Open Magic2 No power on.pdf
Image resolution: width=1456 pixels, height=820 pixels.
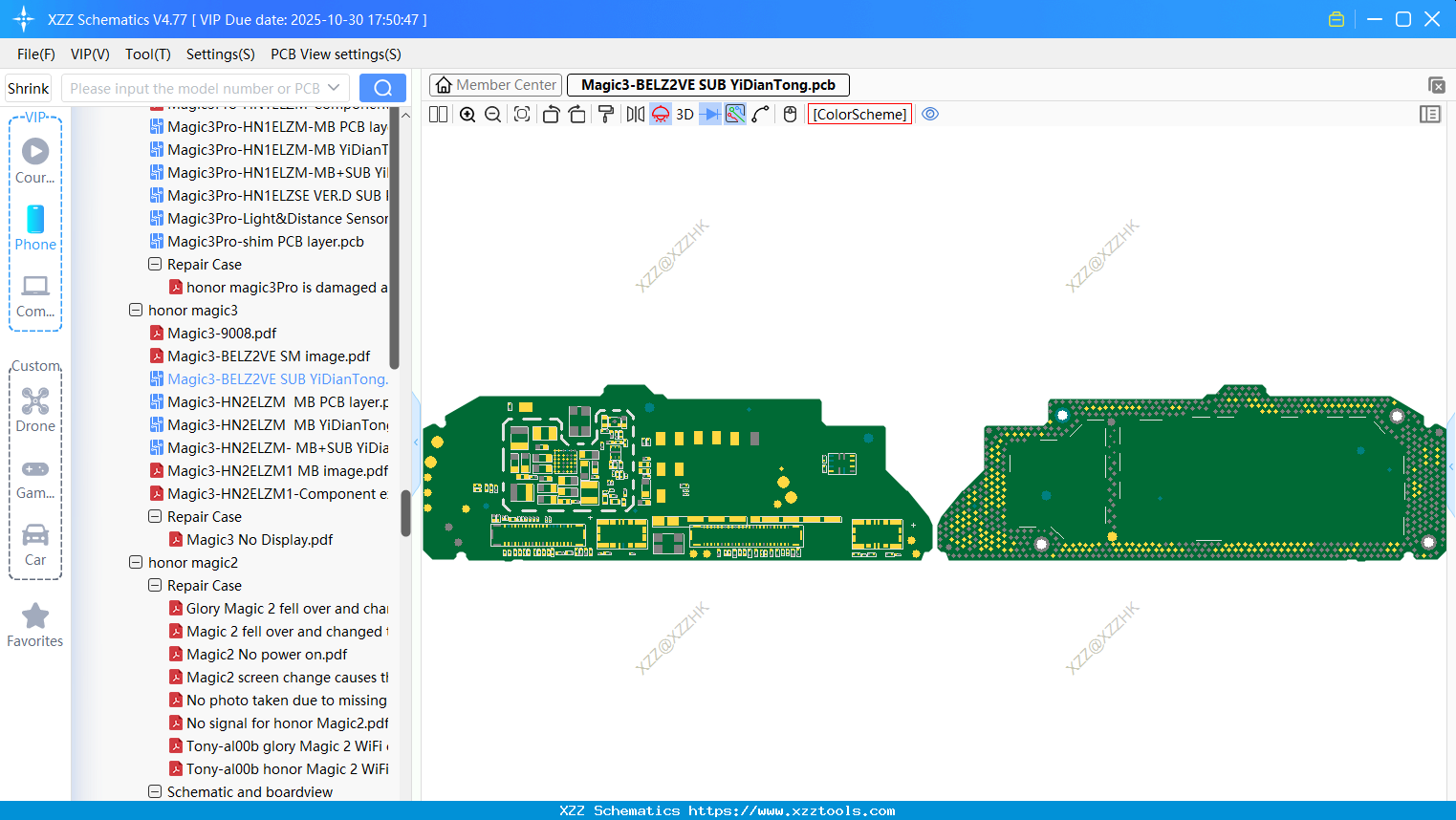click(x=267, y=655)
